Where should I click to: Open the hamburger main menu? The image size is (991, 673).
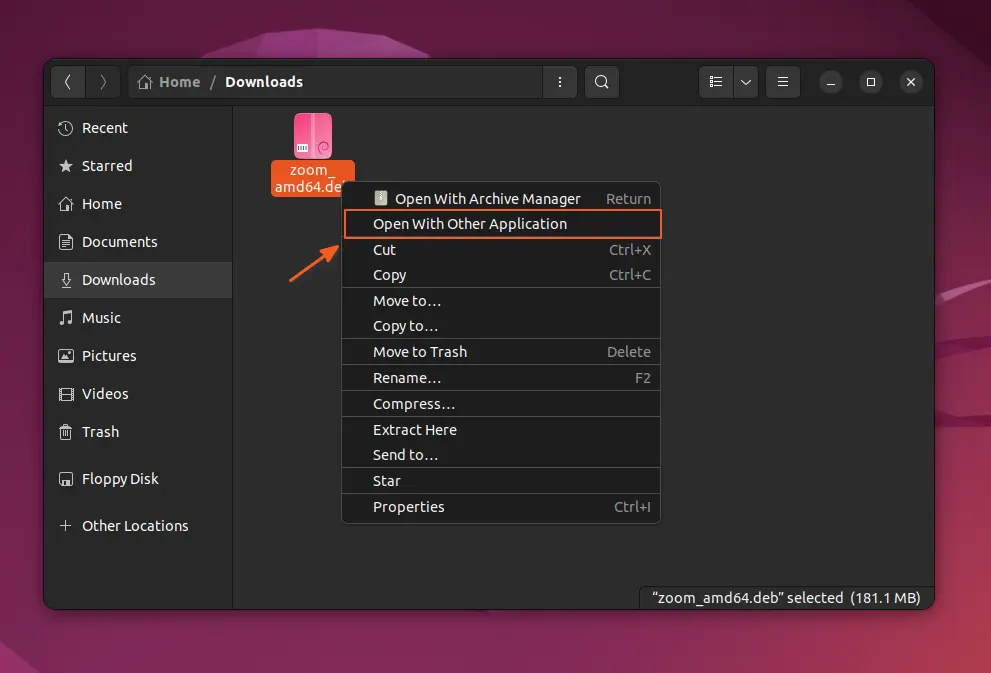point(783,82)
